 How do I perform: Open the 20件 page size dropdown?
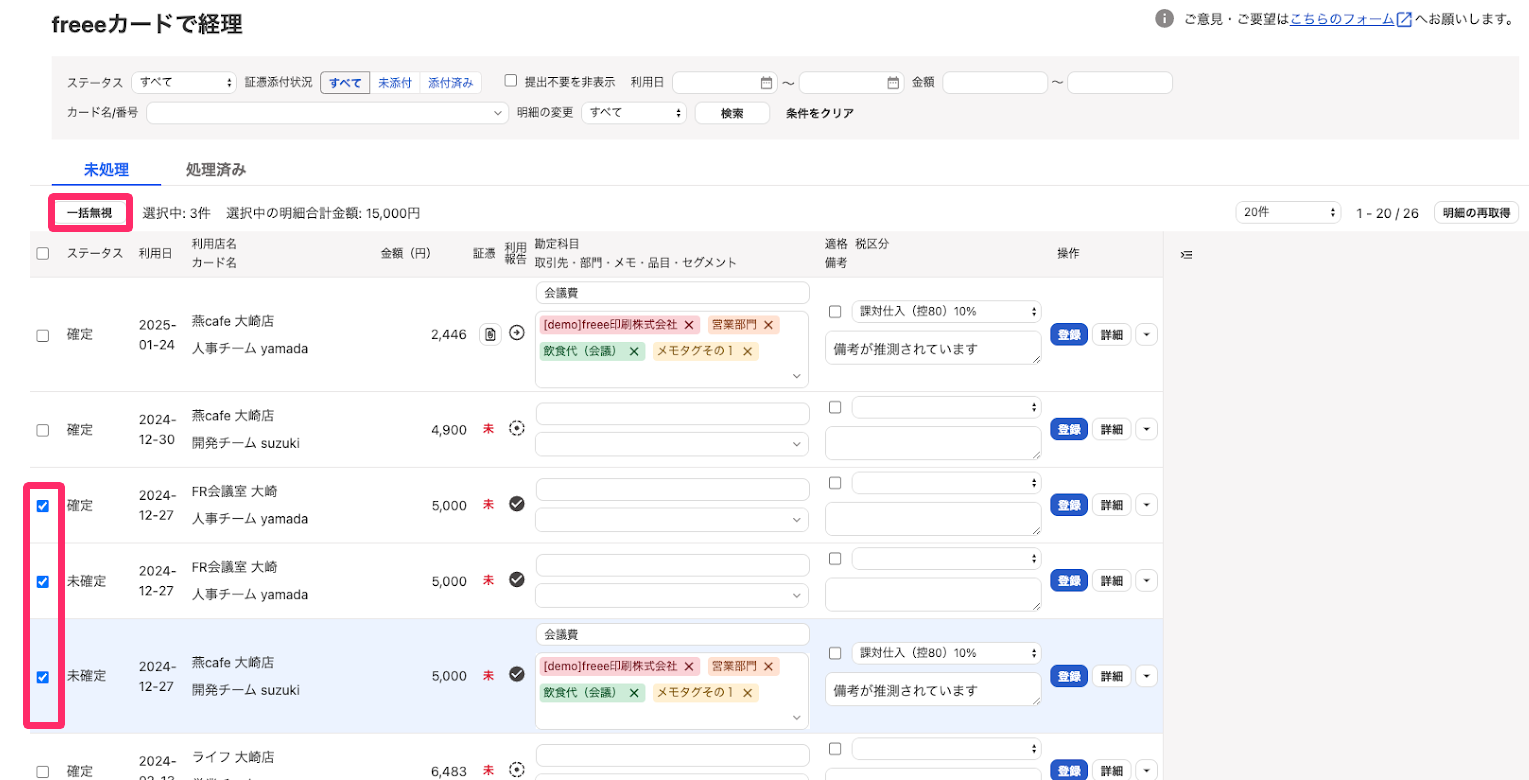pyautogui.click(x=1287, y=212)
